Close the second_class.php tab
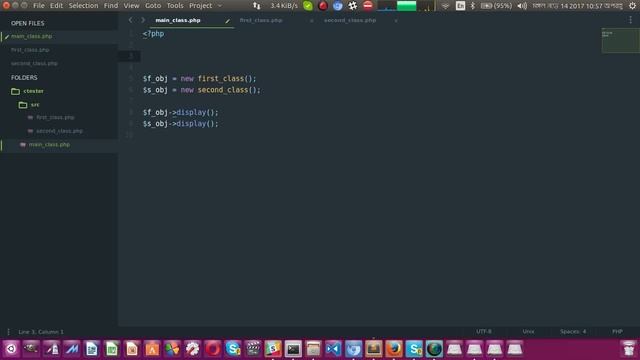640x360 pixels. [396, 20]
